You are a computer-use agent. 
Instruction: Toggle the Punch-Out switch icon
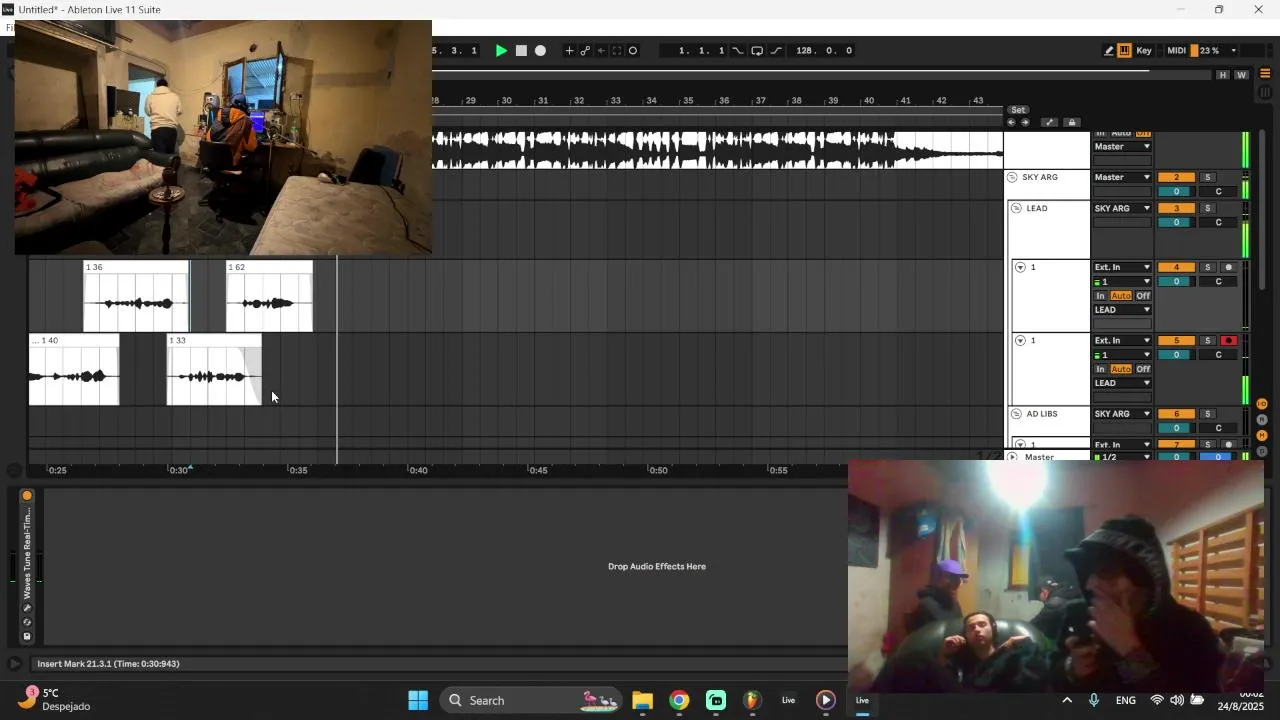click(776, 51)
